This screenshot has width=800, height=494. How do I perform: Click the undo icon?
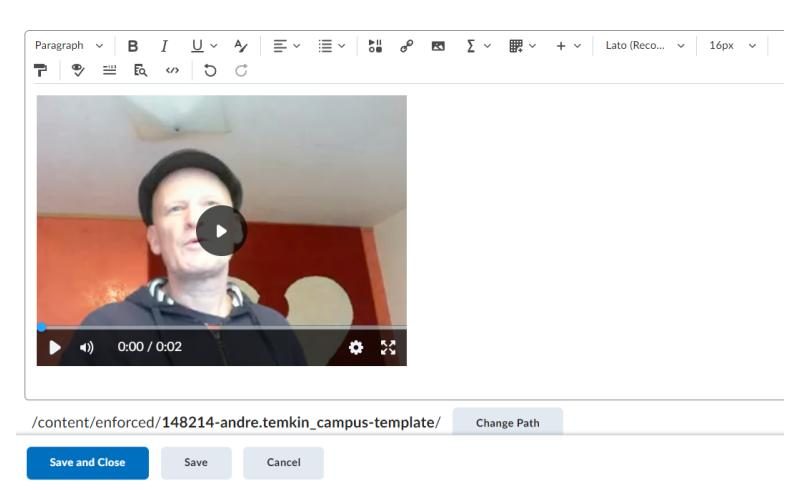click(x=210, y=71)
